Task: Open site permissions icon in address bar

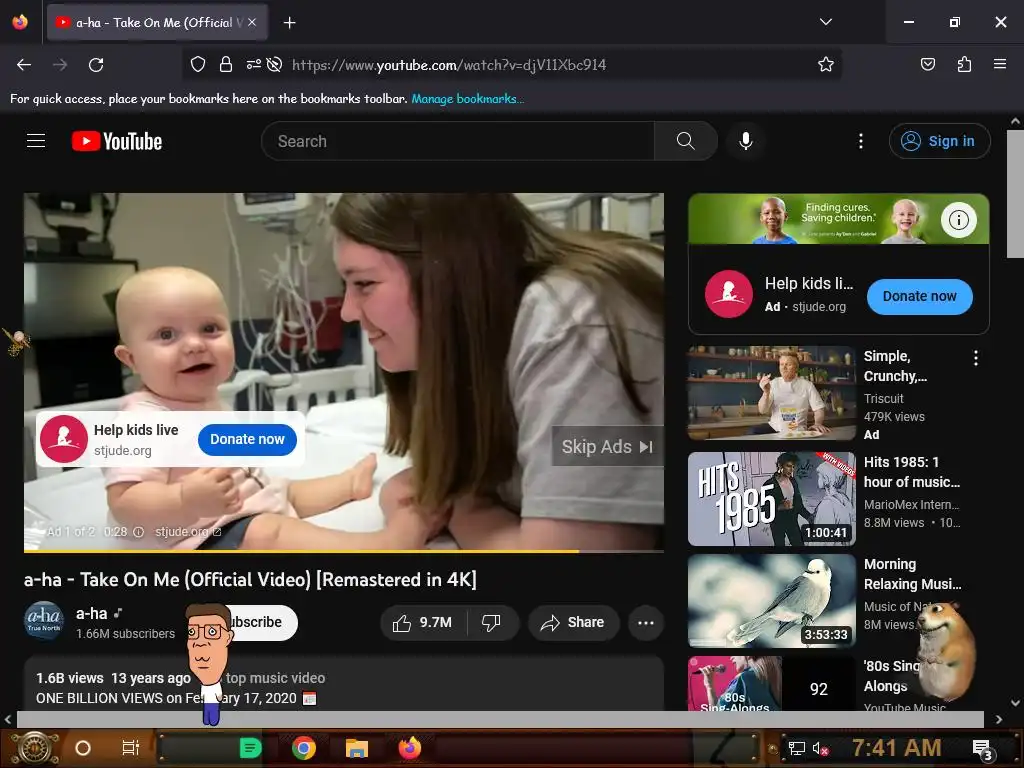Action: tap(253, 64)
